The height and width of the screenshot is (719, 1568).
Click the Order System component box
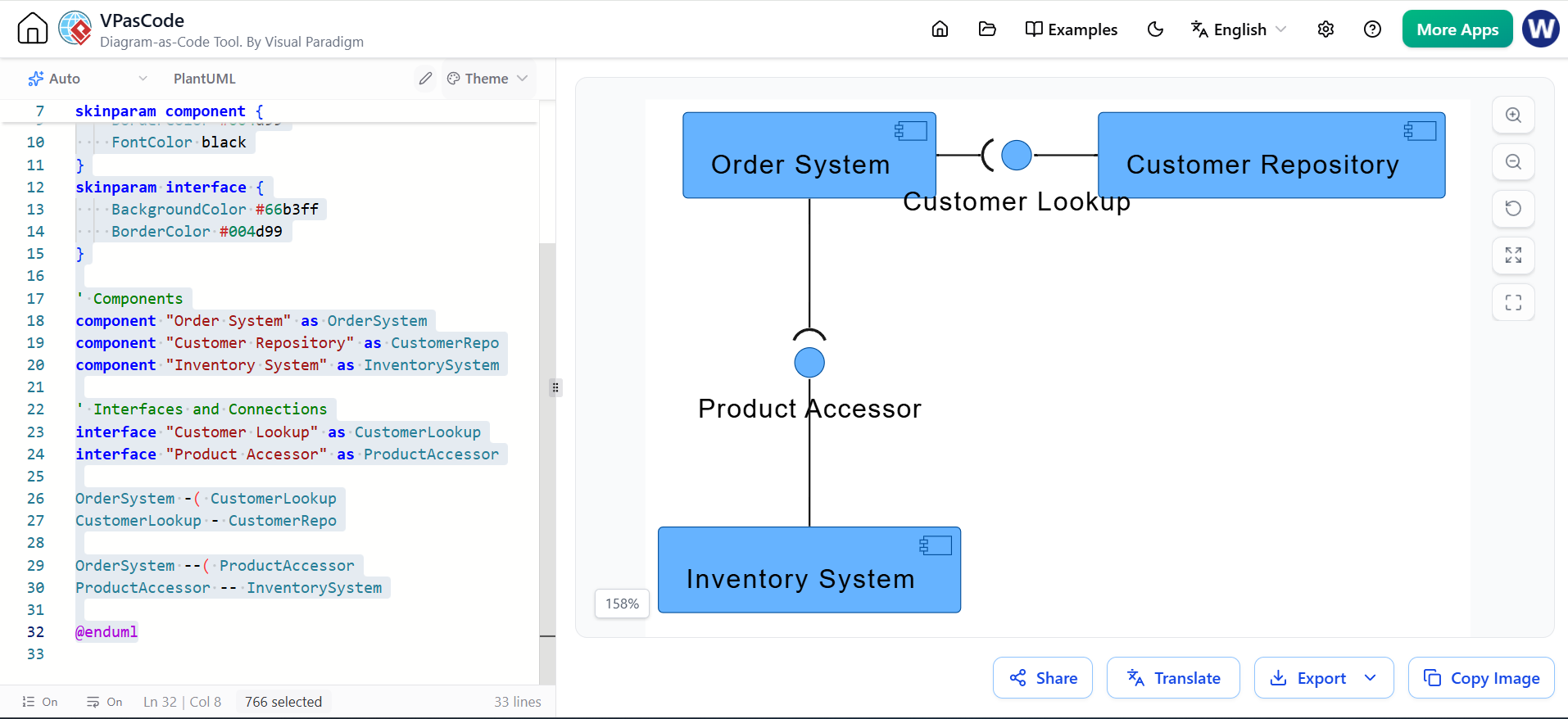pyautogui.click(x=809, y=156)
